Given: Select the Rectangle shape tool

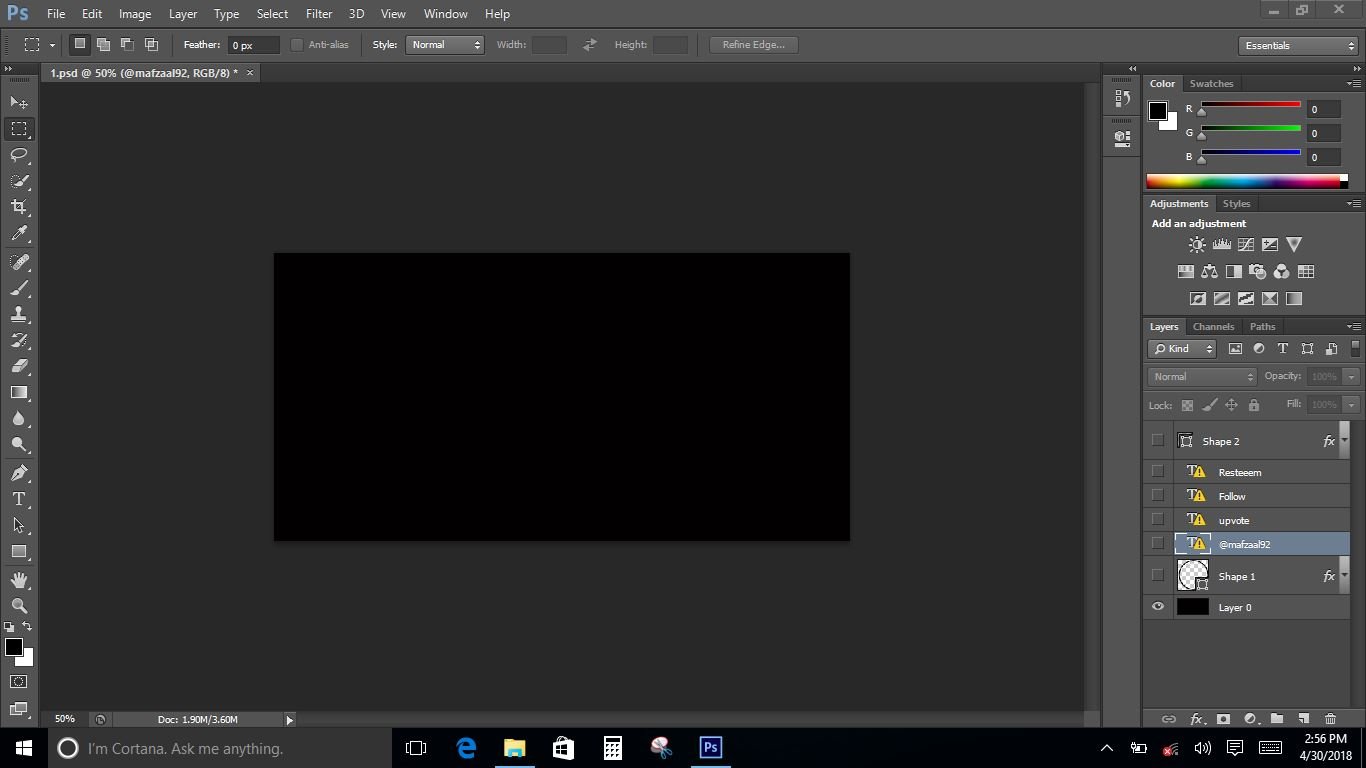Looking at the screenshot, I should 19,551.
